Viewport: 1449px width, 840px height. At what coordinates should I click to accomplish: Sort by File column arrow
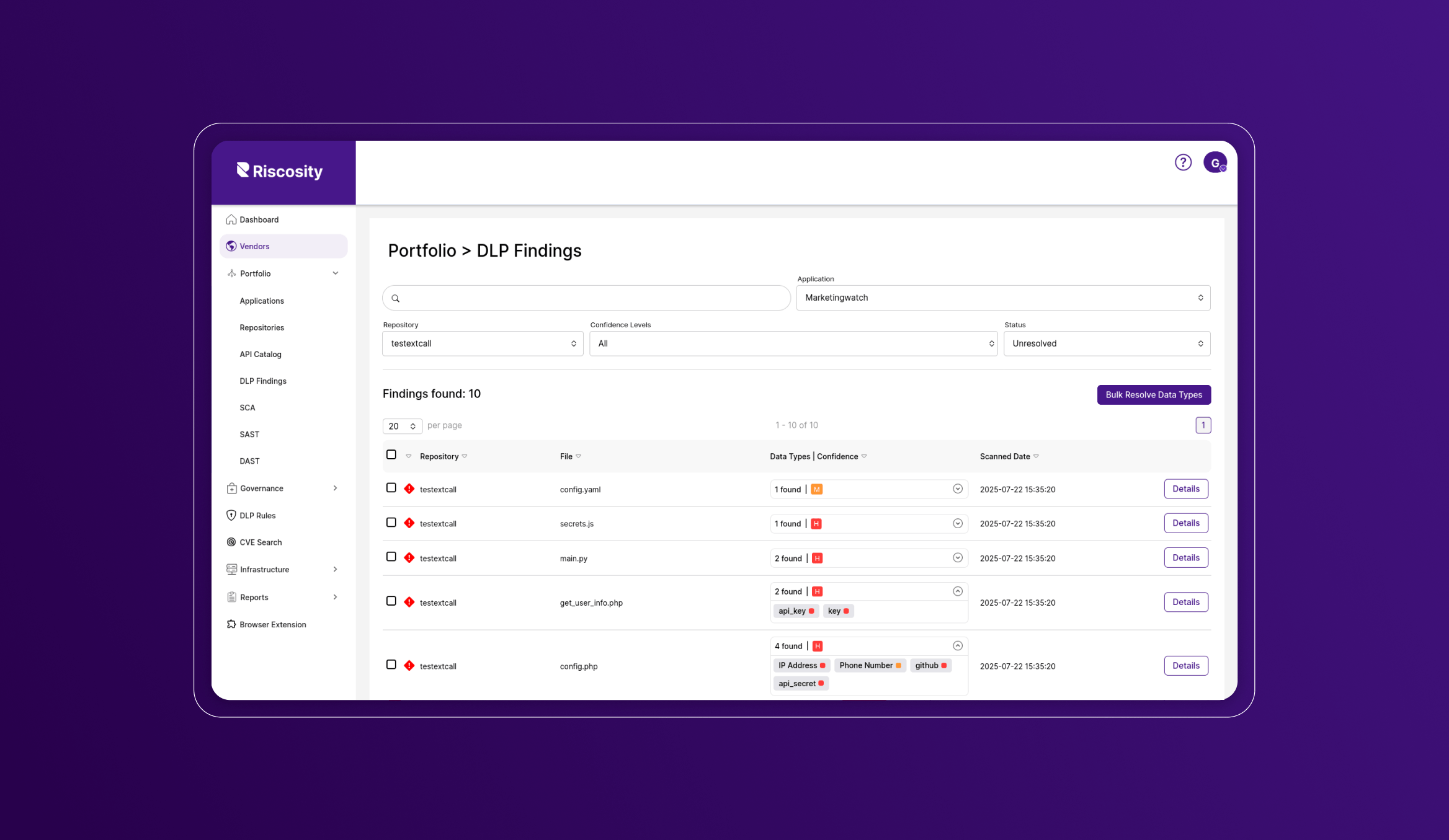579,456
